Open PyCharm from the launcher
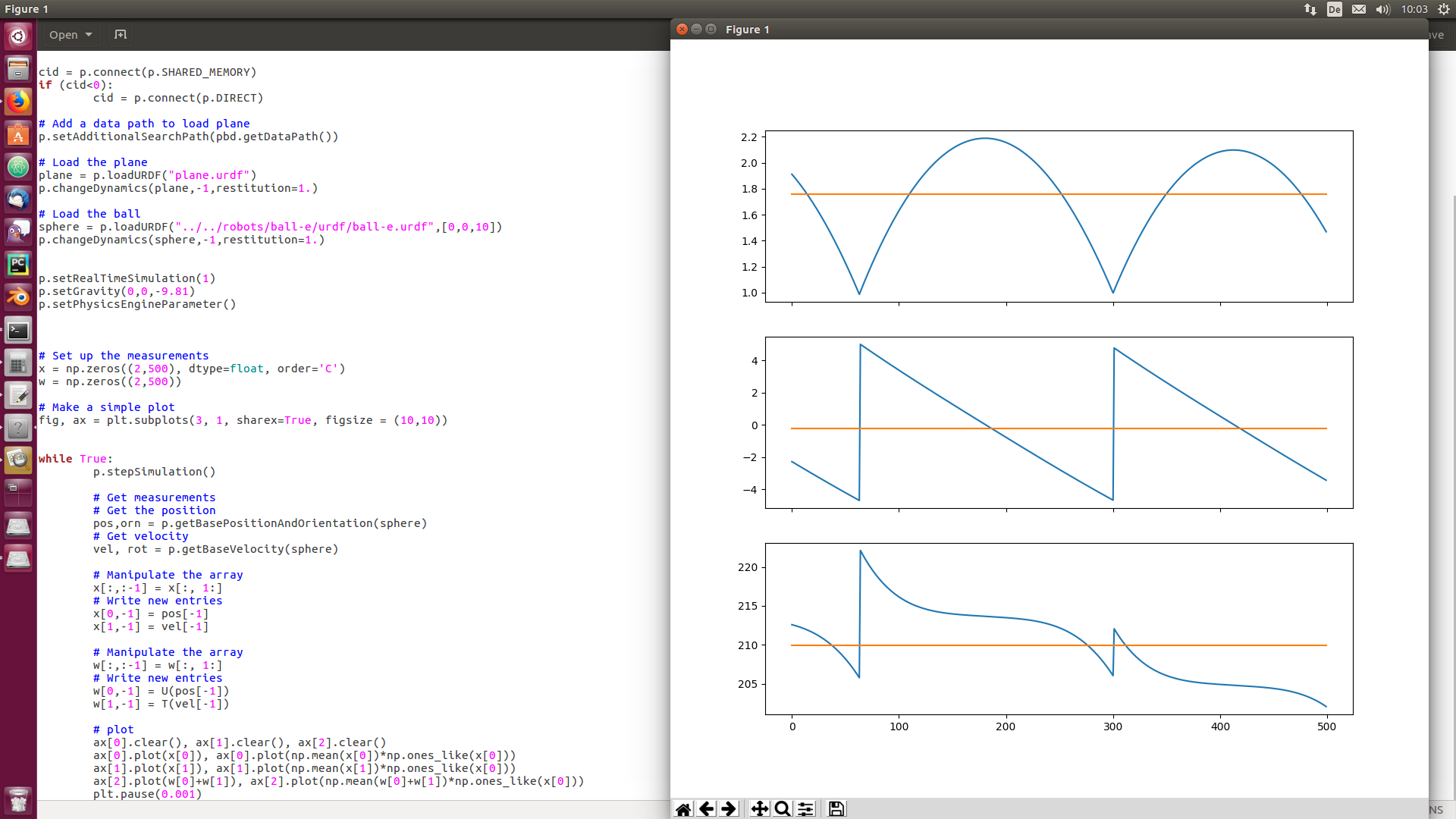Screen dimensions: 1456x819 point(18,265)
